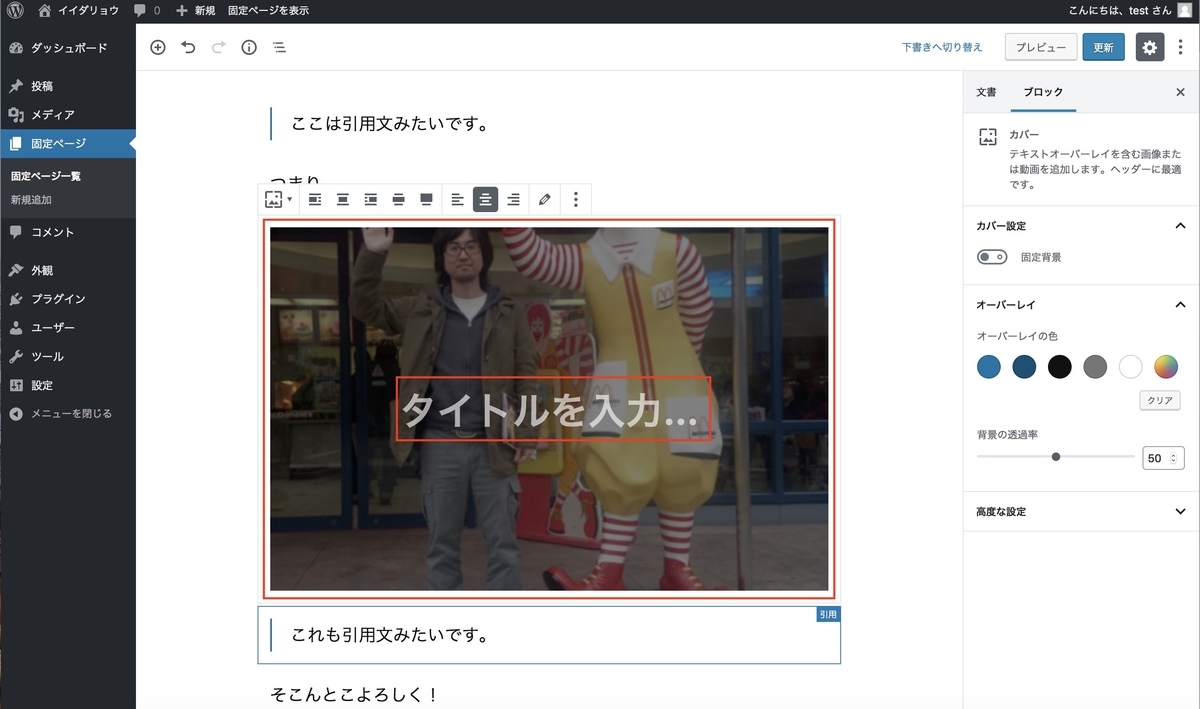Open the 新規 menu in admin bar

coord(195,10)
